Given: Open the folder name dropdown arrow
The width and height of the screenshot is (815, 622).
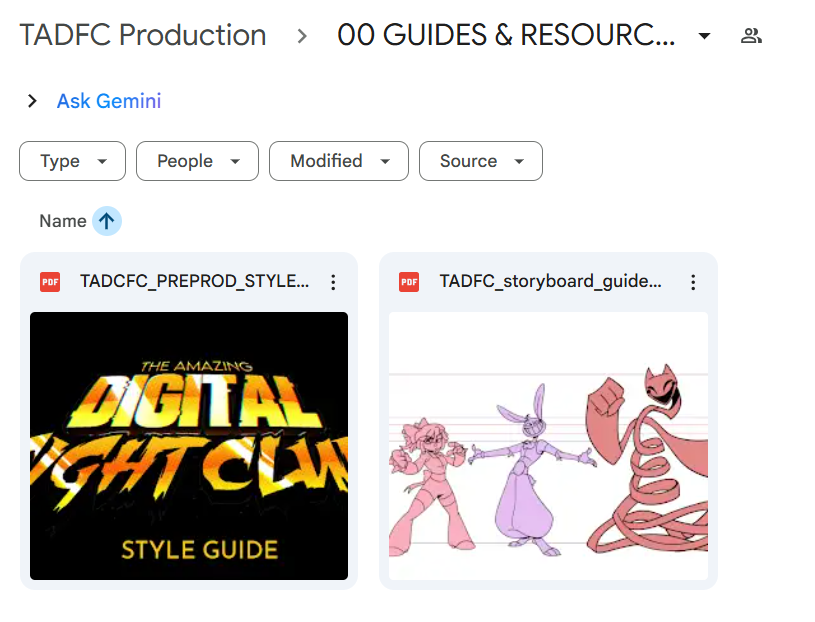Looking at the screenshot, I should point(703,35).
